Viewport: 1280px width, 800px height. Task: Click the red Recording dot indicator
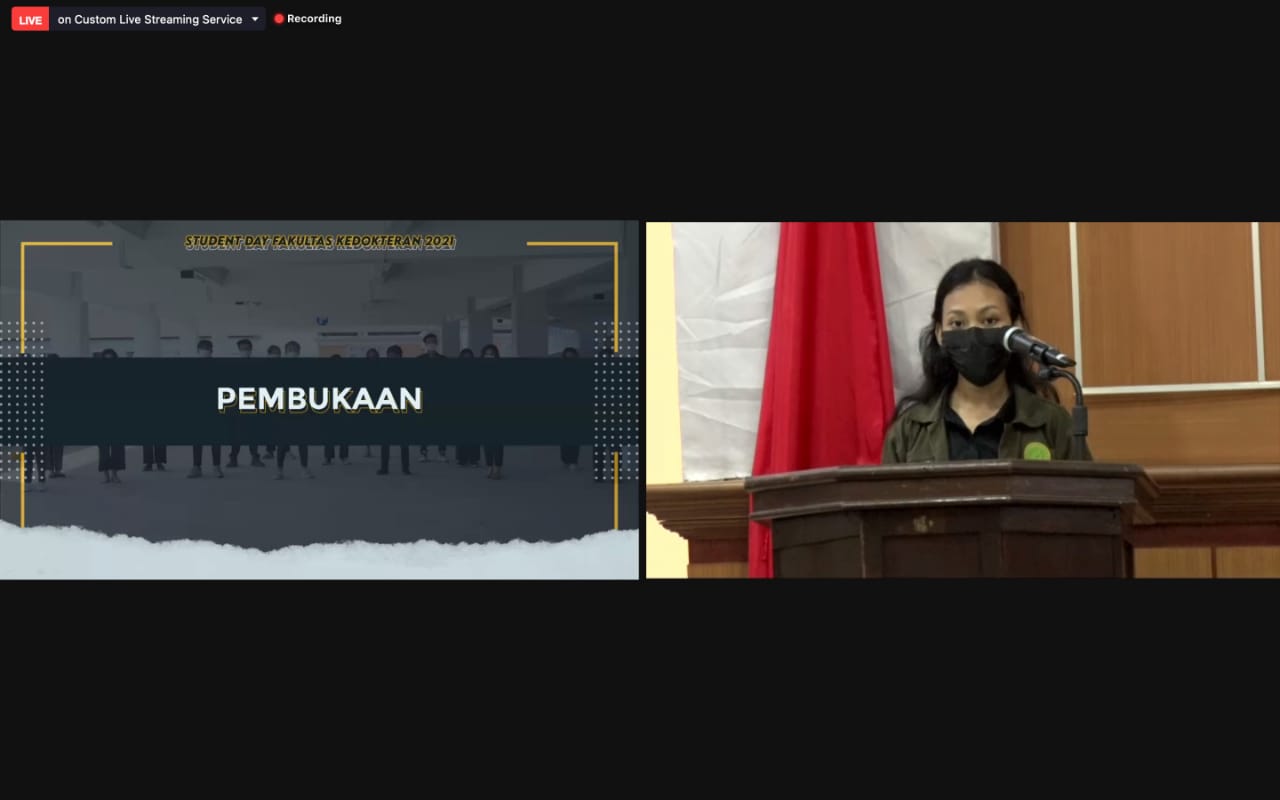click(279, 18)
